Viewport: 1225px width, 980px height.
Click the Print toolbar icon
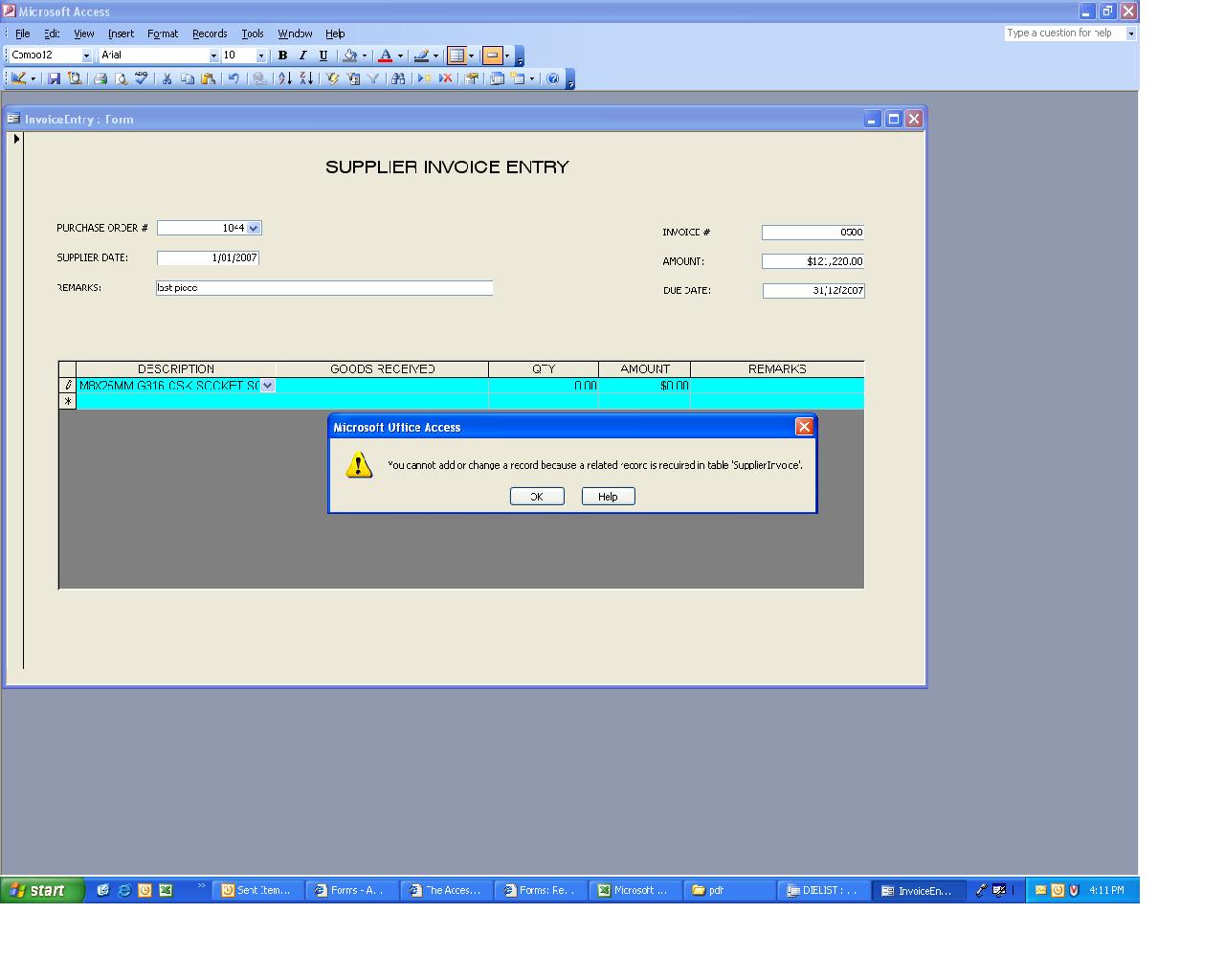[100, 78]
